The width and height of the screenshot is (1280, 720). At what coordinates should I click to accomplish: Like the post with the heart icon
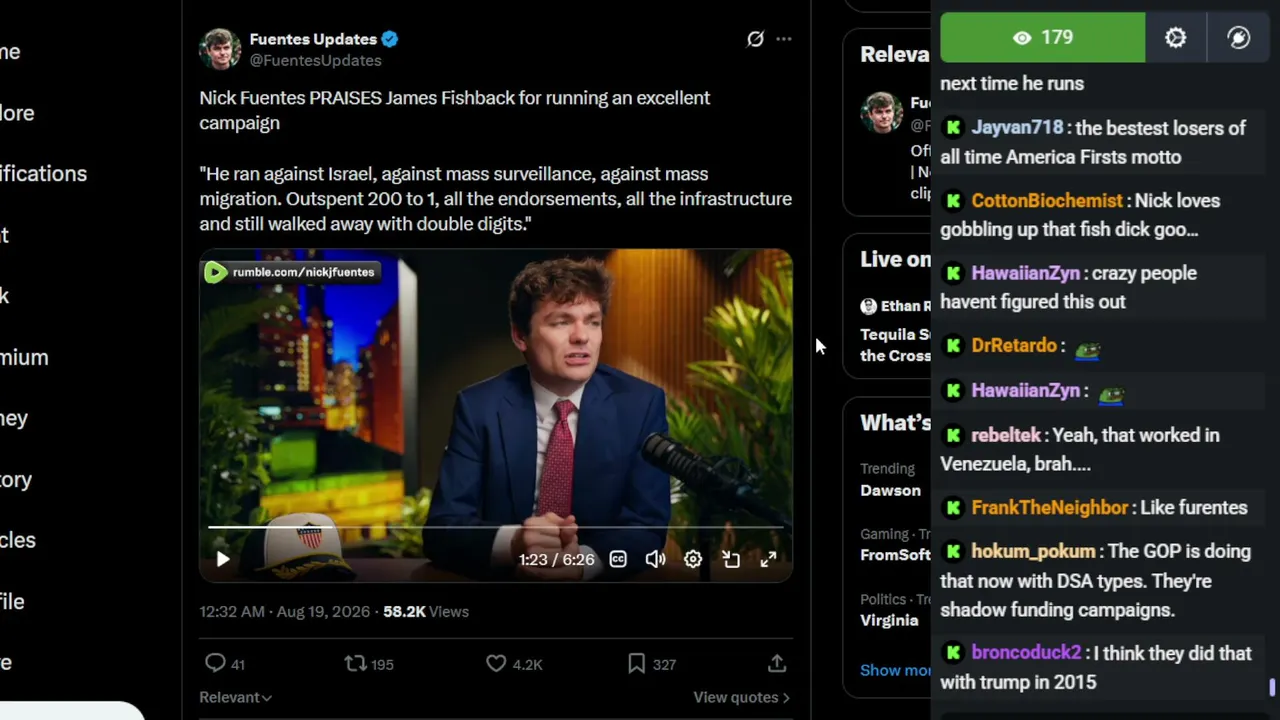click(x=496, y=663)
